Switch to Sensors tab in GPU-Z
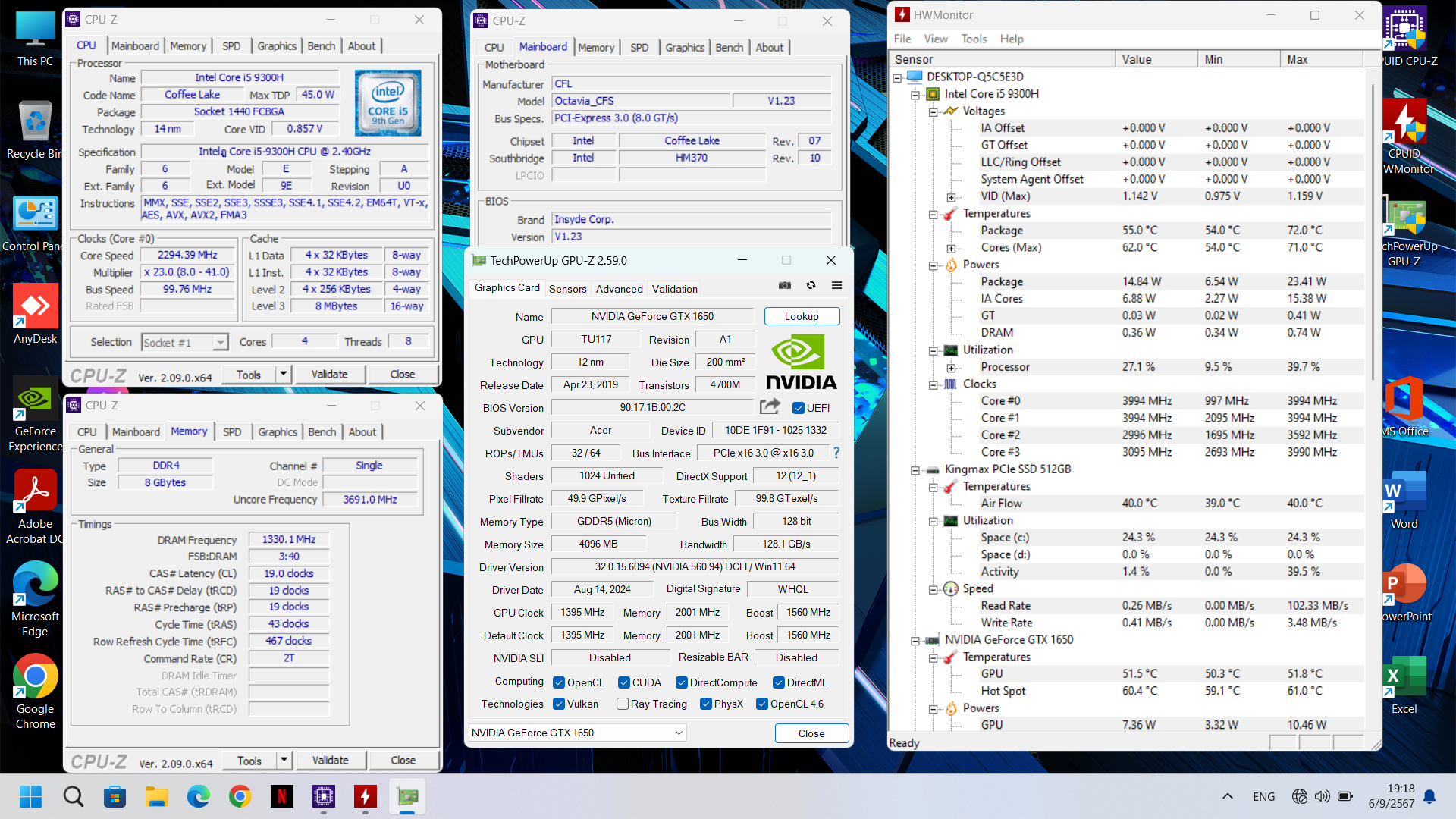This screenshot has width=1456, height=819. point(567,289)
